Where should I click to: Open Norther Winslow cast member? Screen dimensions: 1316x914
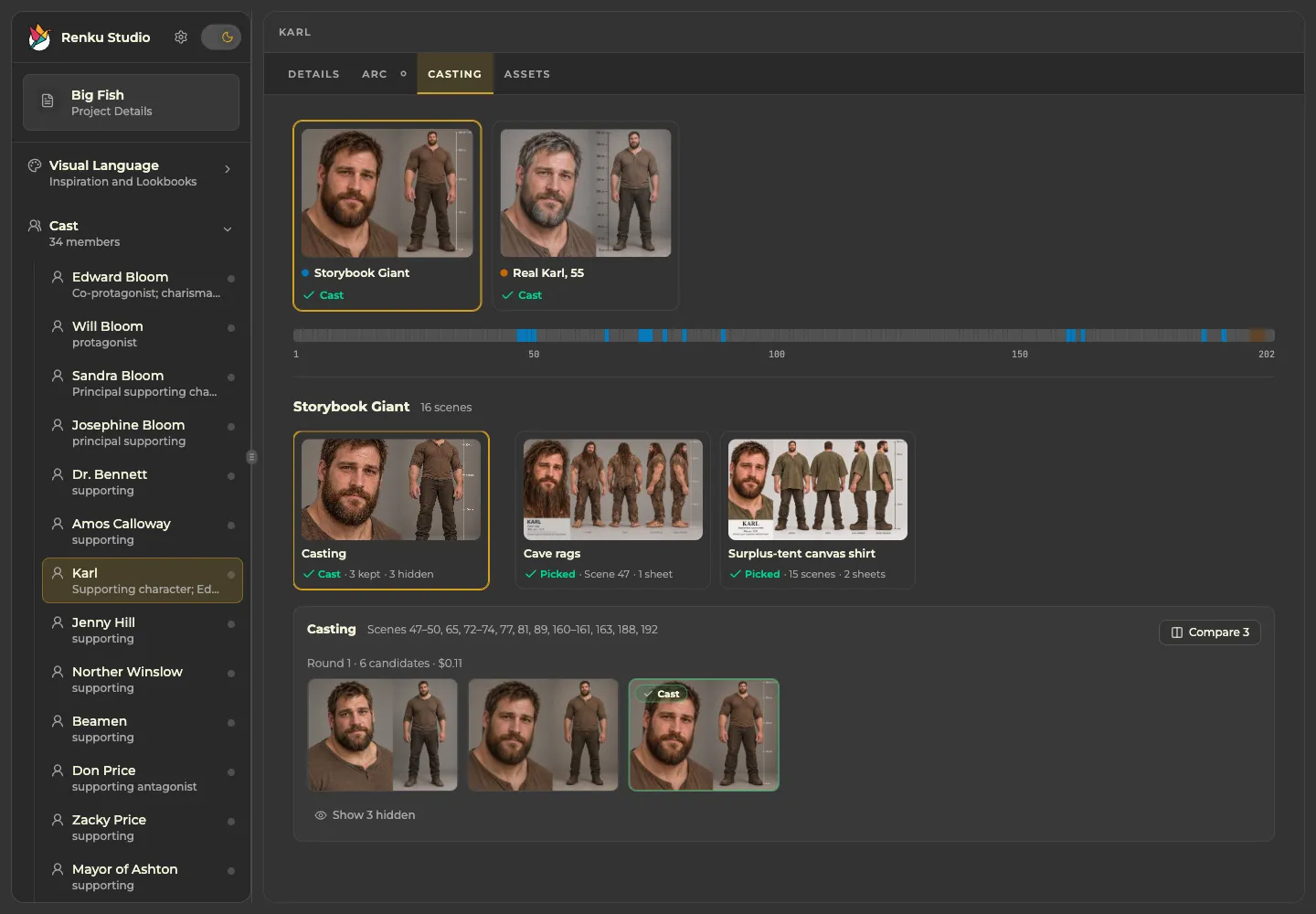point(143,679)
